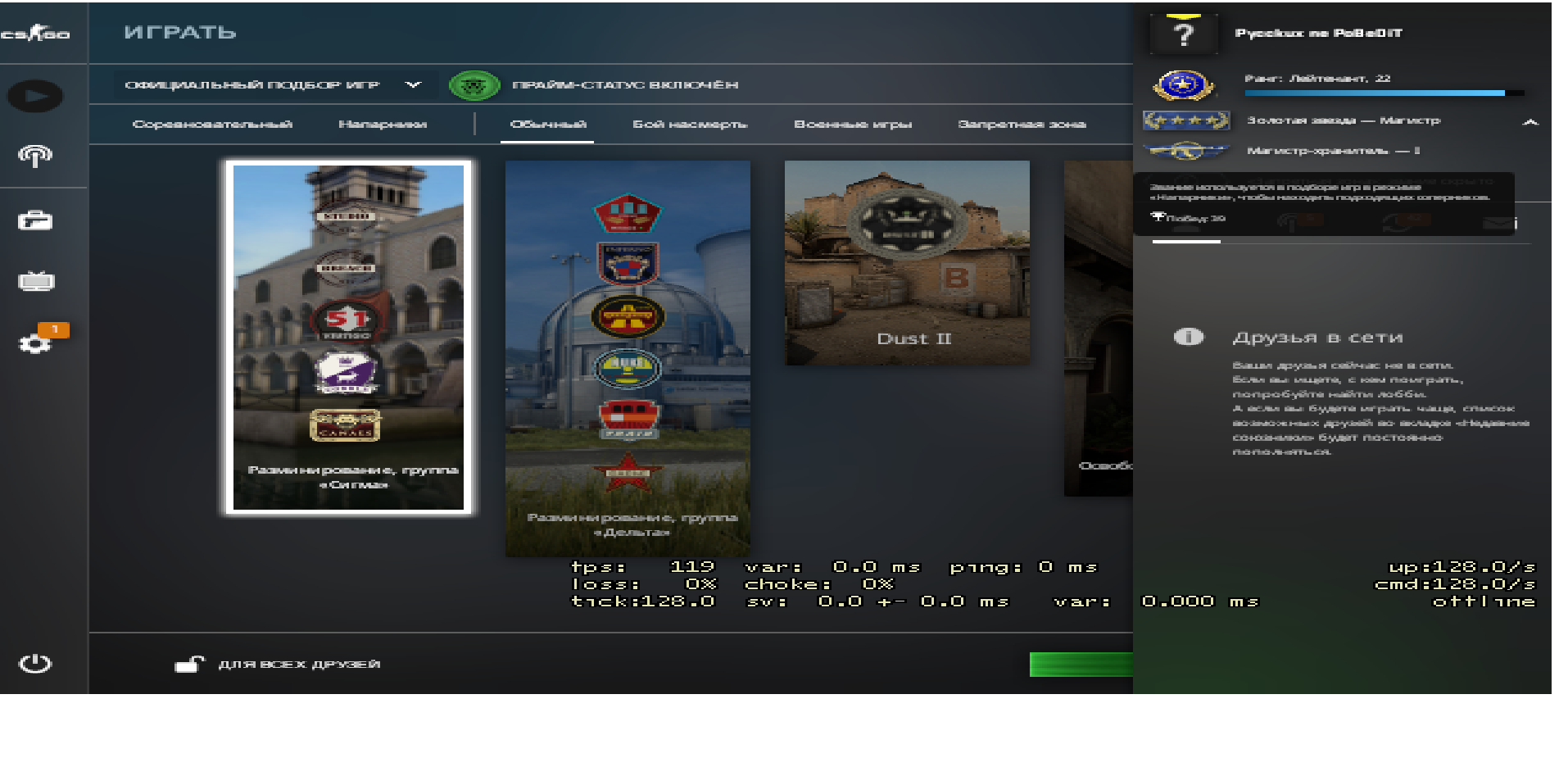
Task: Click the CS:GO logo in the sidebar
Action: [x=35, y=34]
